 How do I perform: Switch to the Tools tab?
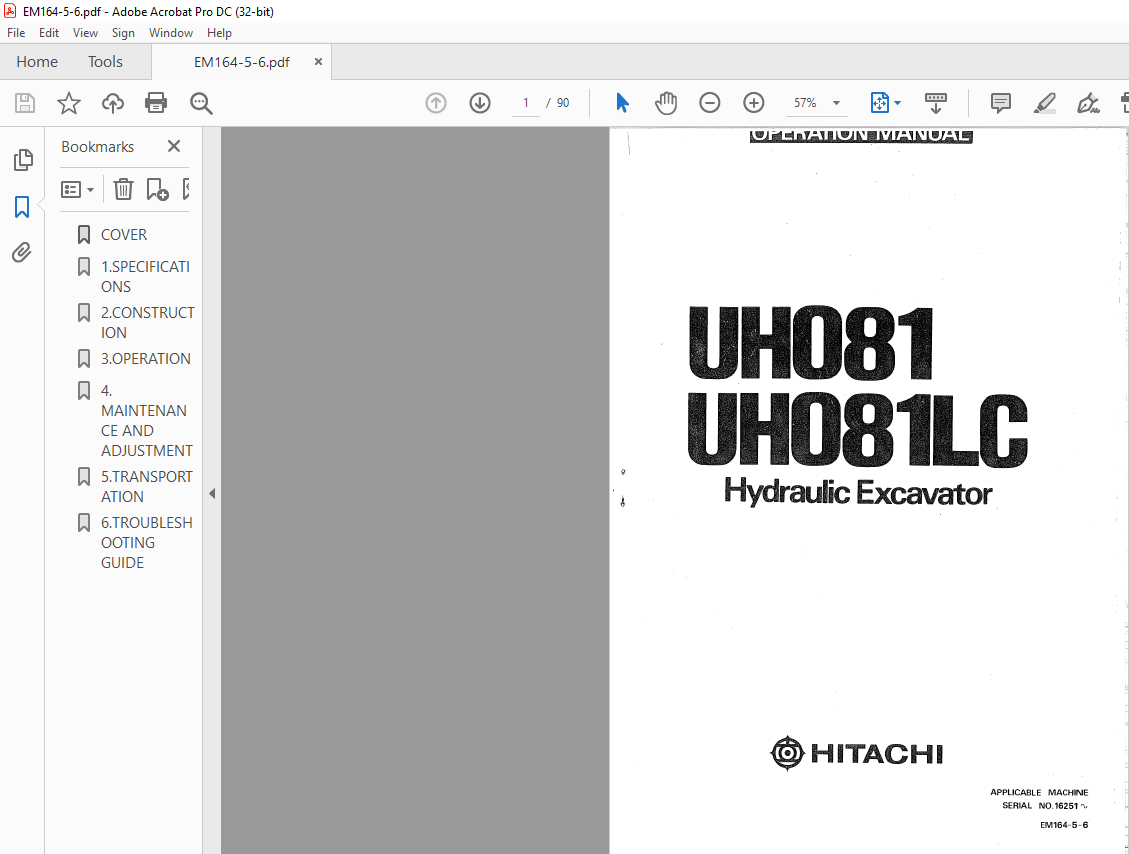point(105,62)
